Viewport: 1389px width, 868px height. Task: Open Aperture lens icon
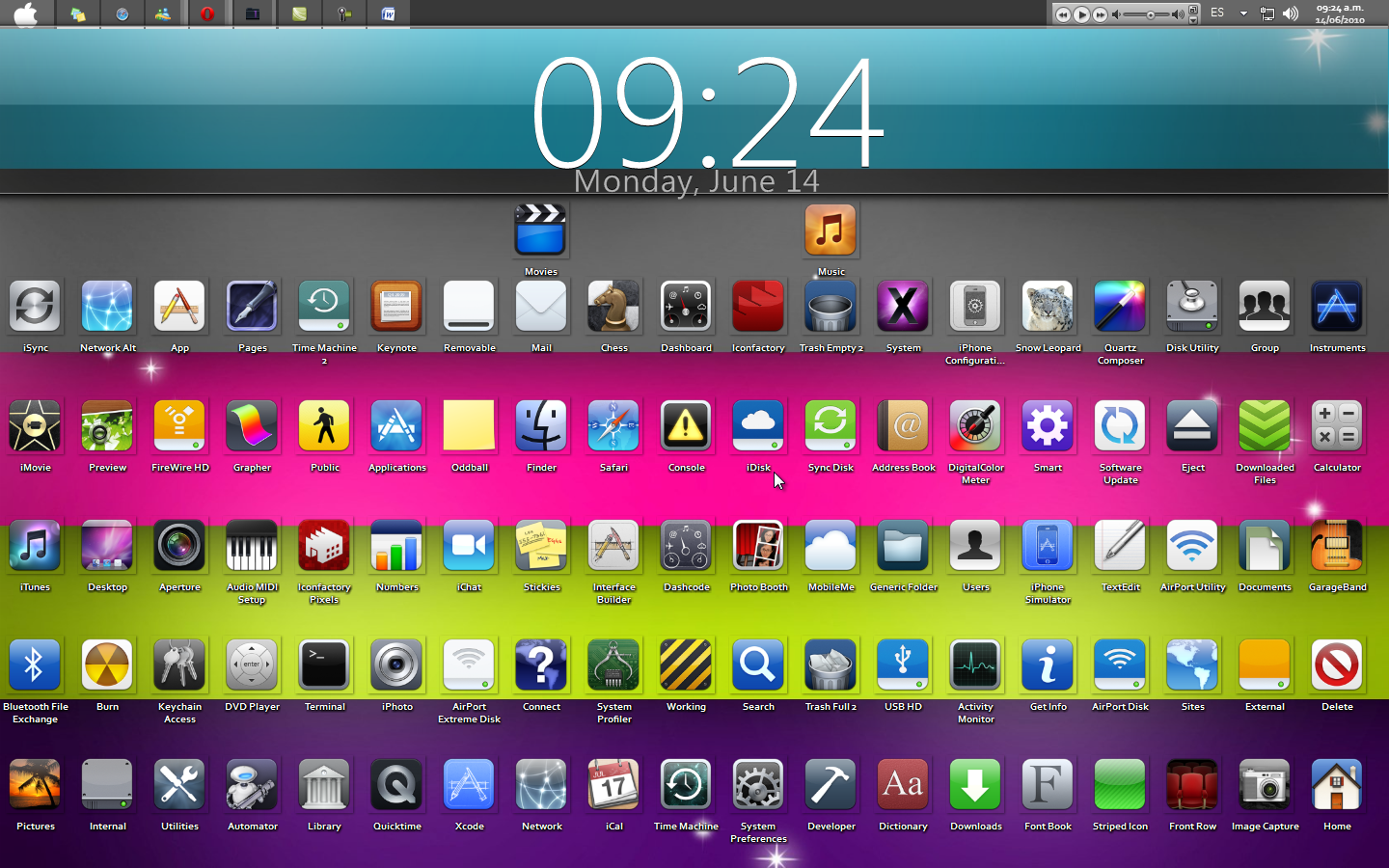tap(179, 545)
